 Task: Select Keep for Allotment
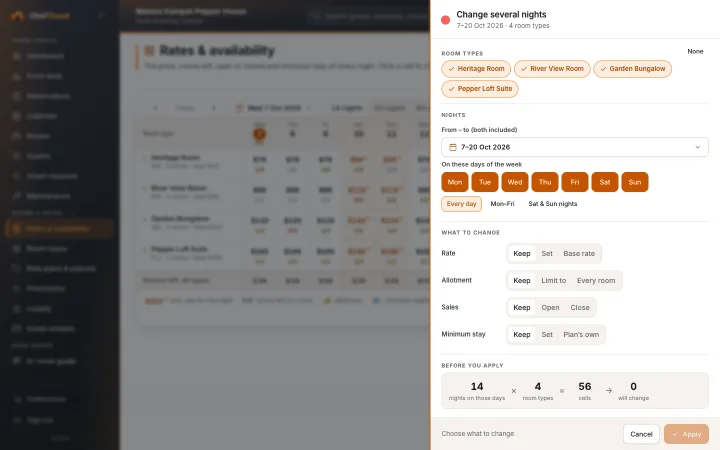[x=522, y=281]
